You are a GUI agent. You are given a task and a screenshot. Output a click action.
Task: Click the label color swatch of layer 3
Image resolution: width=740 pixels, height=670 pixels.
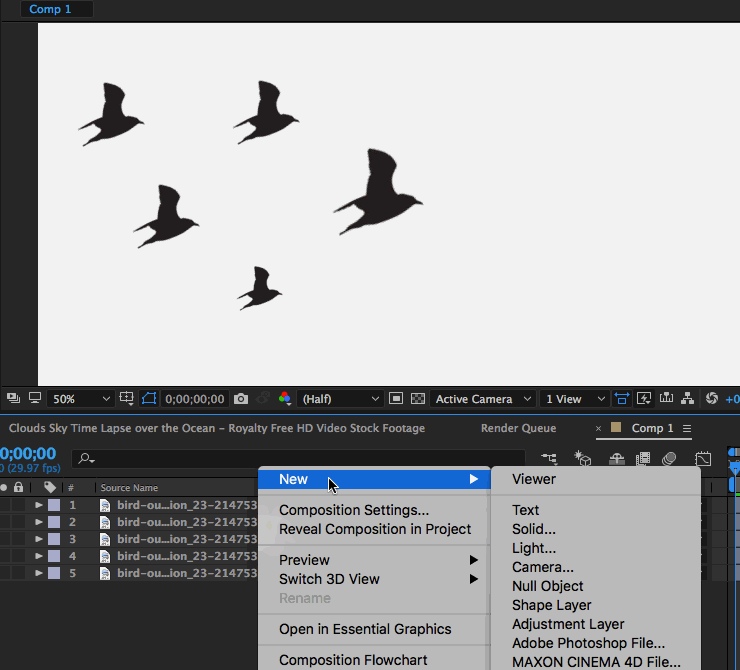tap(53, 539)
